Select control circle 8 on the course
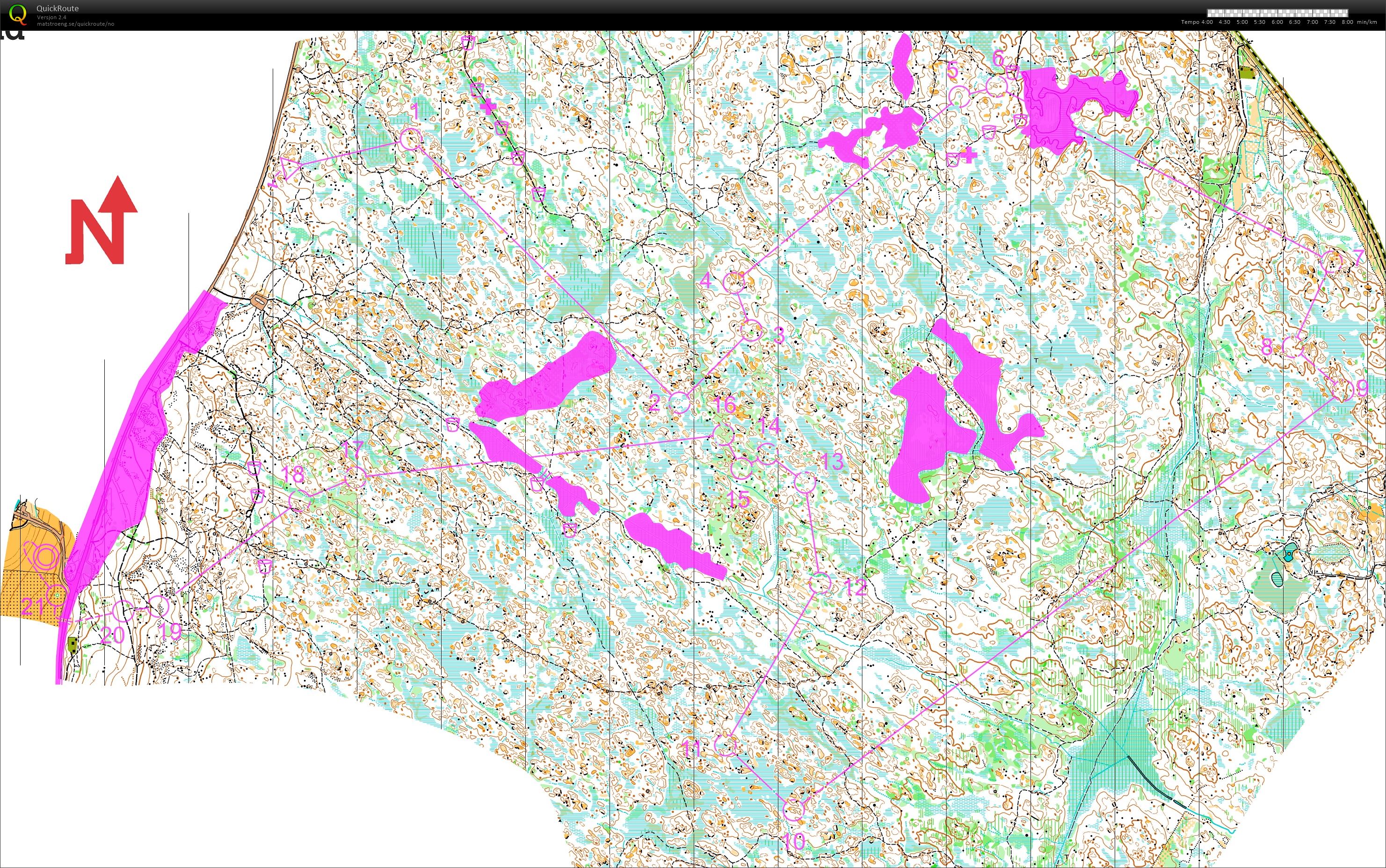 click(x=1293, y=347)
